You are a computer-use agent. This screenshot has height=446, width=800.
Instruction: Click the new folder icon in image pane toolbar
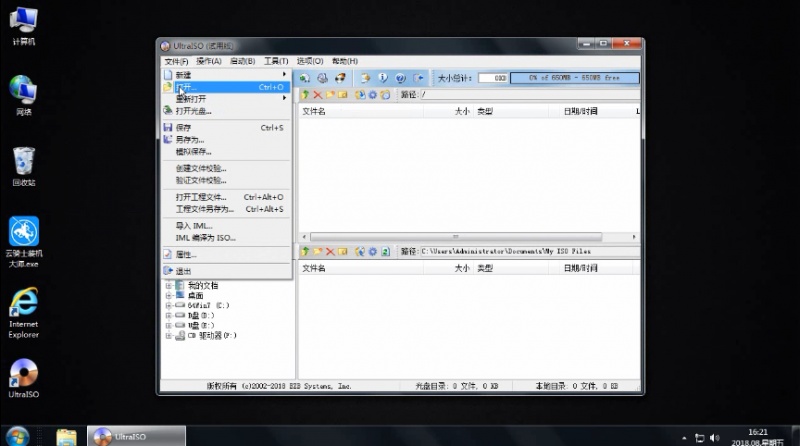pos(330,95)
